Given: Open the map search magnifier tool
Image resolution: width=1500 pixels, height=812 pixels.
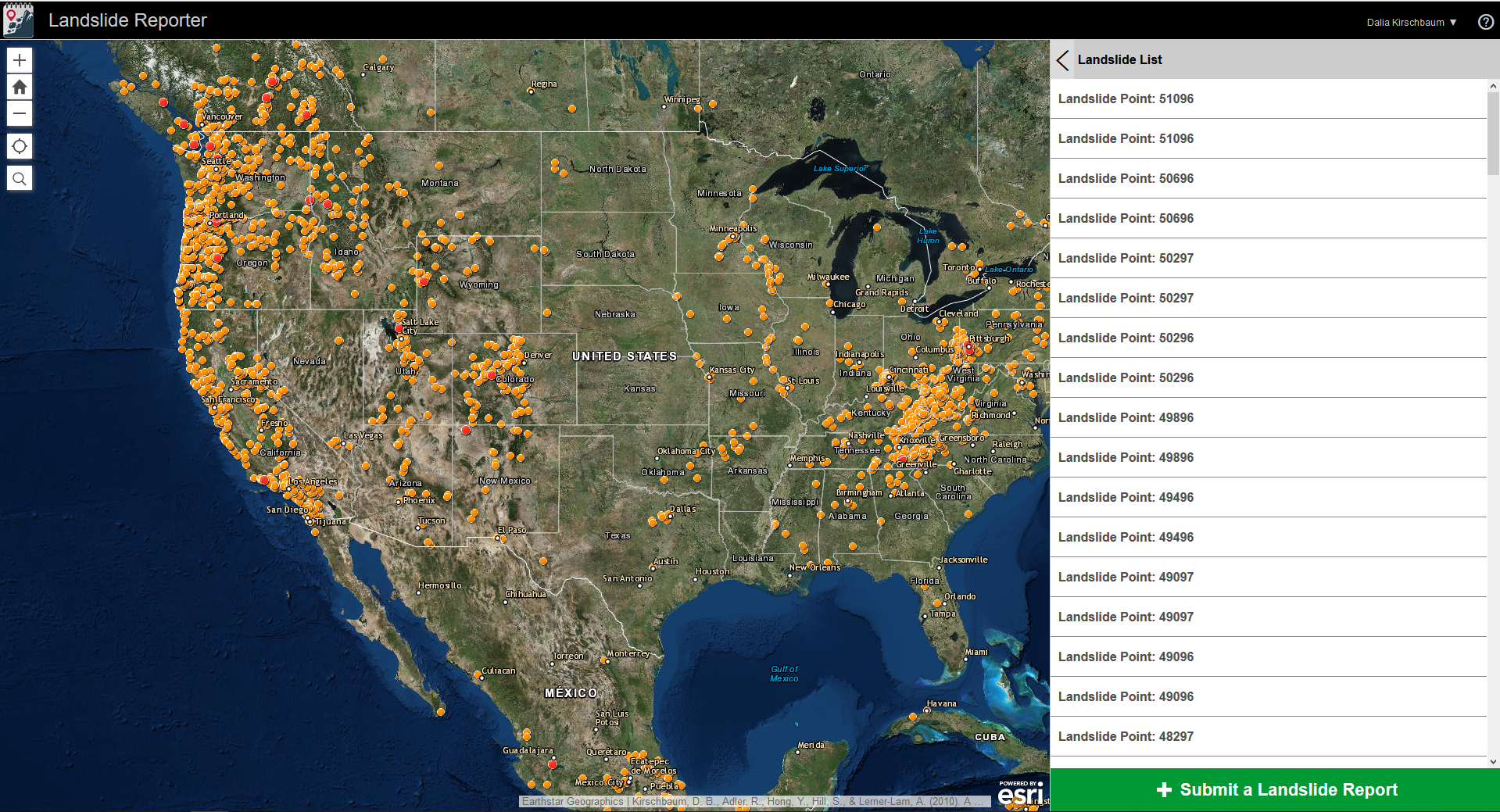Looking at the screenshot, I should [x=20, y=179].
